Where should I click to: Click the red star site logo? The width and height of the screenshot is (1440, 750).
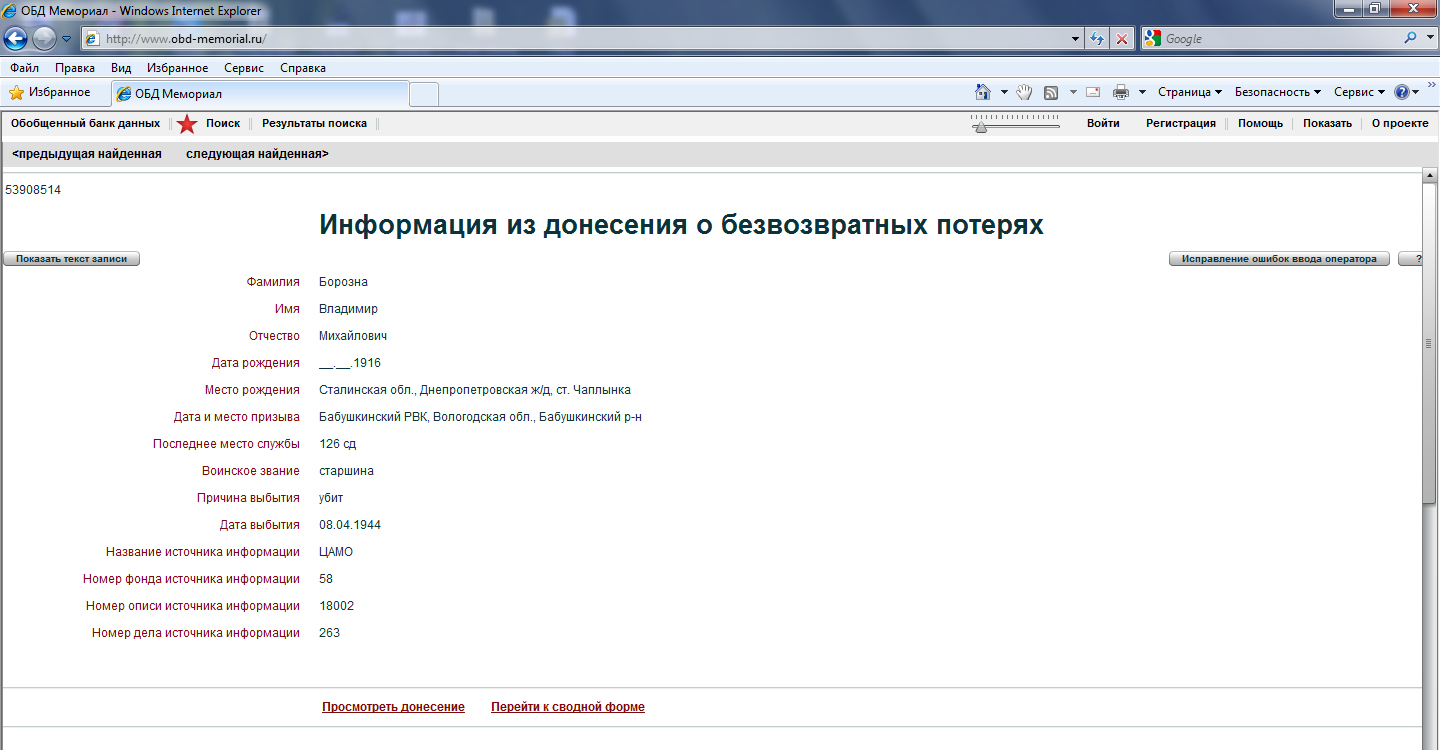(x=186, y=124)
